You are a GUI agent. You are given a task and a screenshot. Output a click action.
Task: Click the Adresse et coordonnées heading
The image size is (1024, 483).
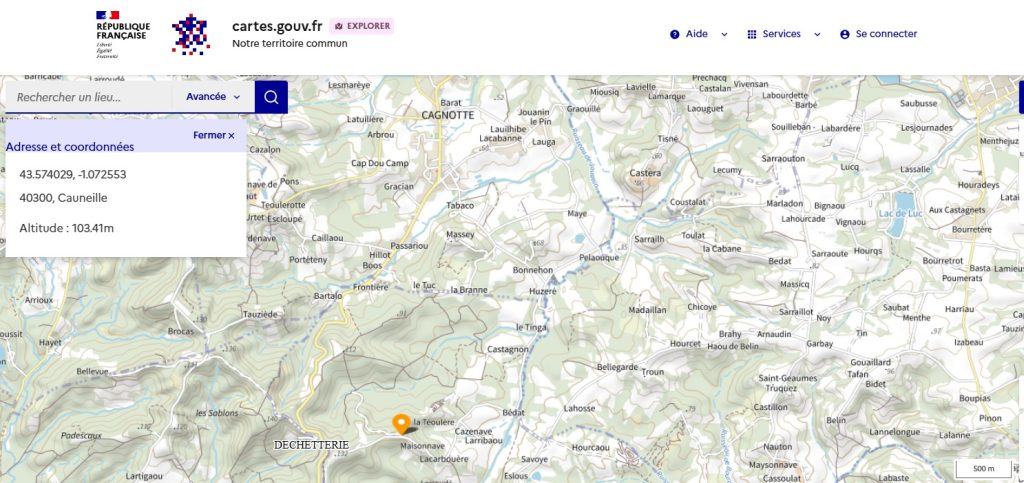(70, 147)
